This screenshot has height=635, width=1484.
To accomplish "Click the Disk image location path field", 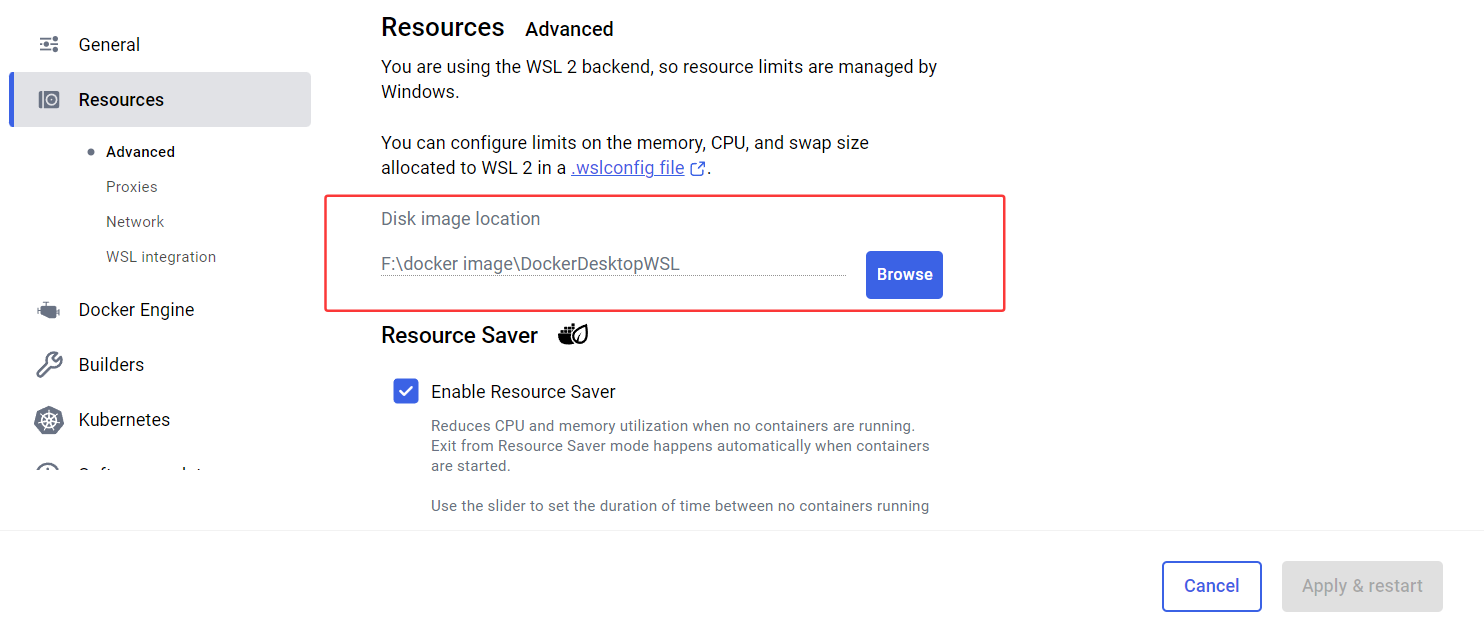I will click(x=612, y=265).
